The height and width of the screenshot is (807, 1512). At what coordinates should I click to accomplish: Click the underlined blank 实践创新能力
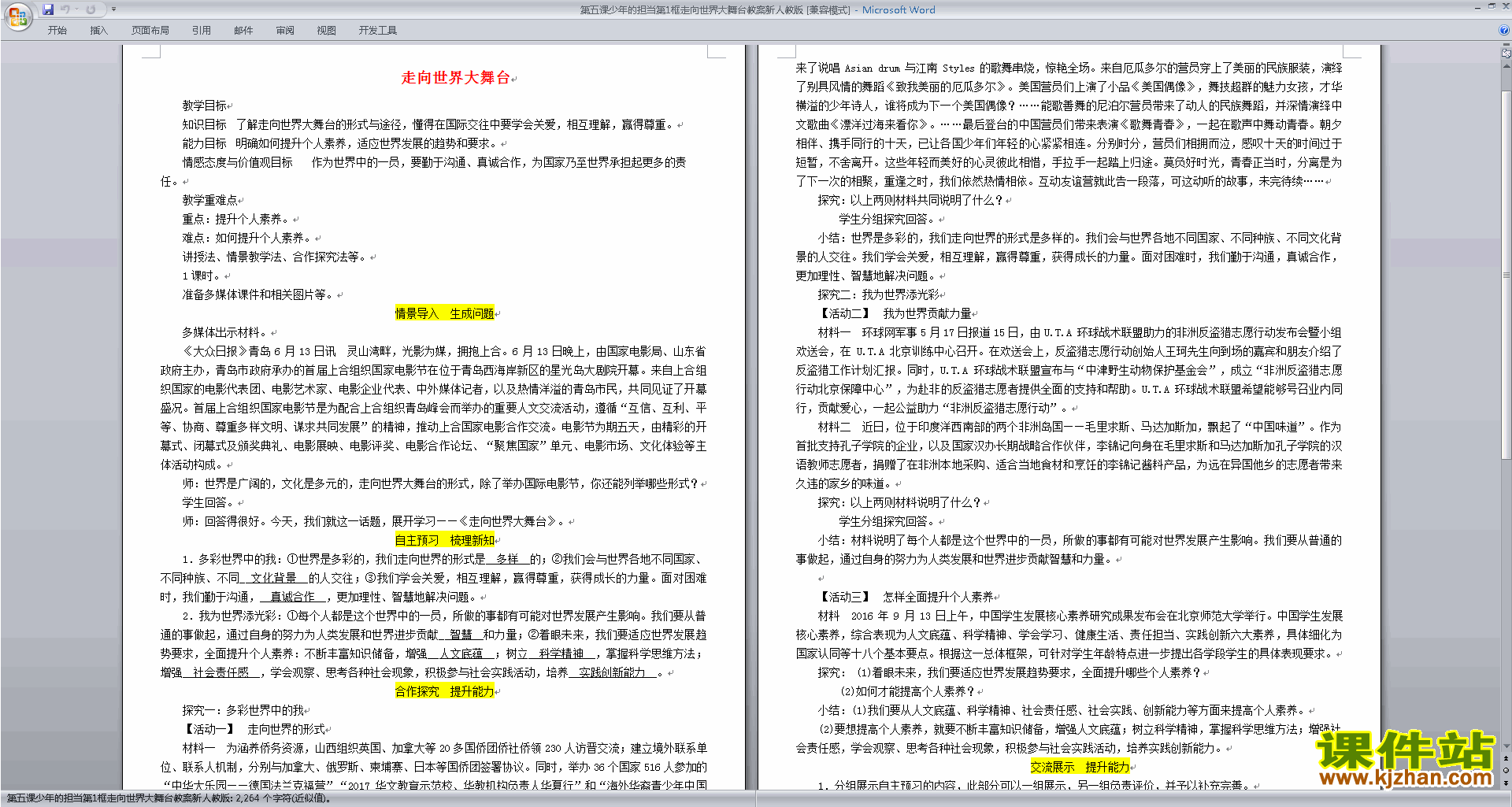tap(612, 672)
